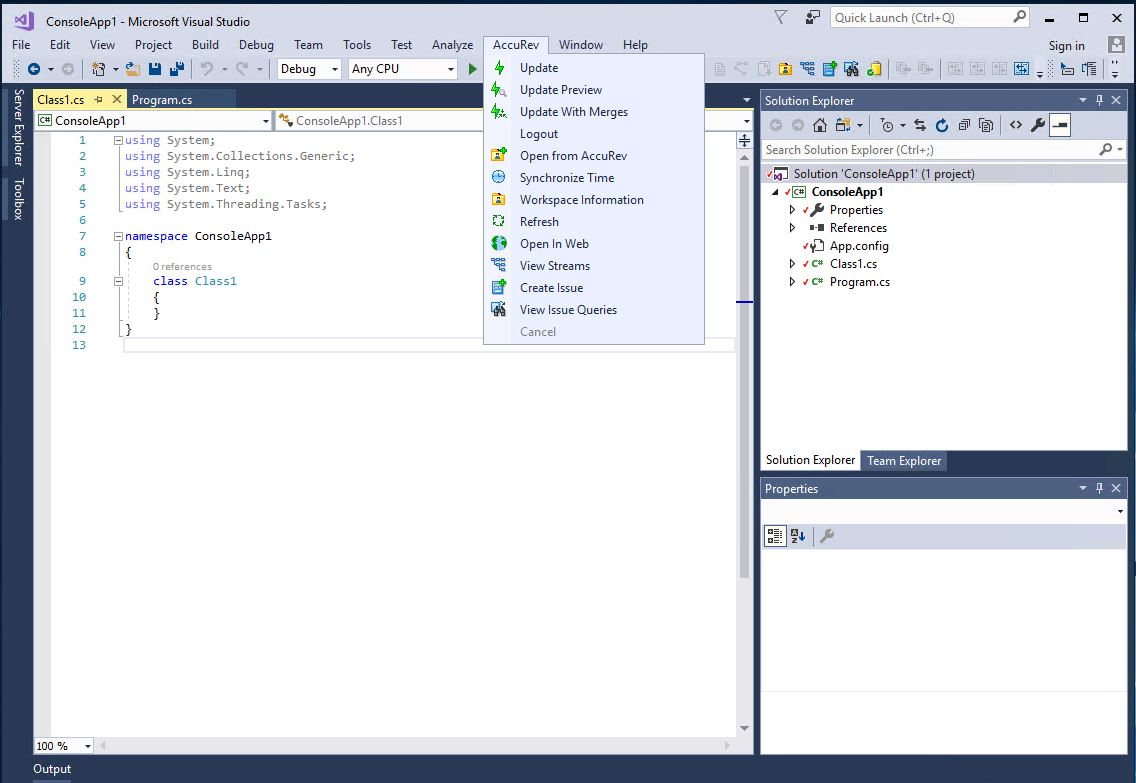Expand the Class1.cs node in Solution Explorer
Viewport: 1136px width, 783px height.
tap(792, 264)
